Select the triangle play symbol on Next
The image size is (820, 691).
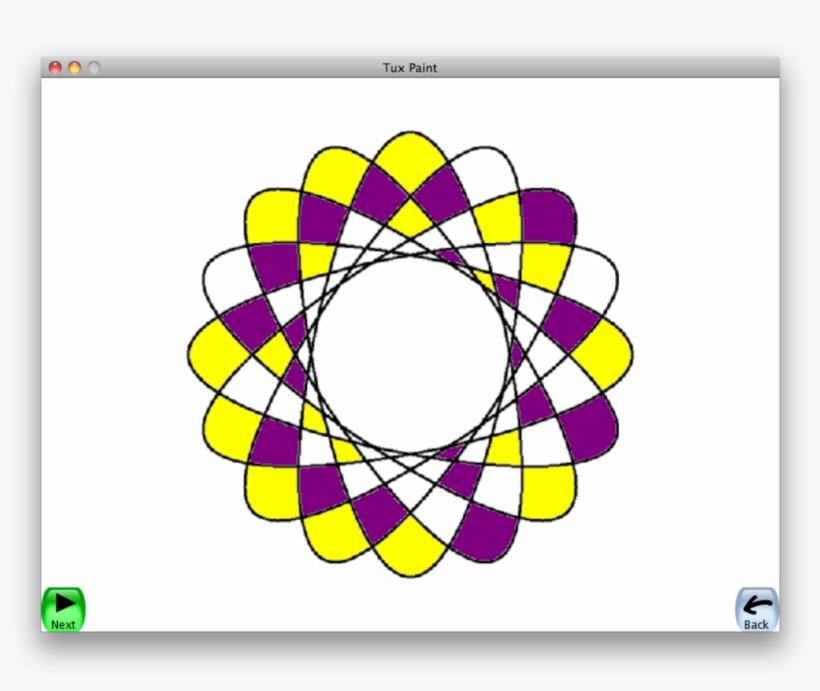(63, 603)
